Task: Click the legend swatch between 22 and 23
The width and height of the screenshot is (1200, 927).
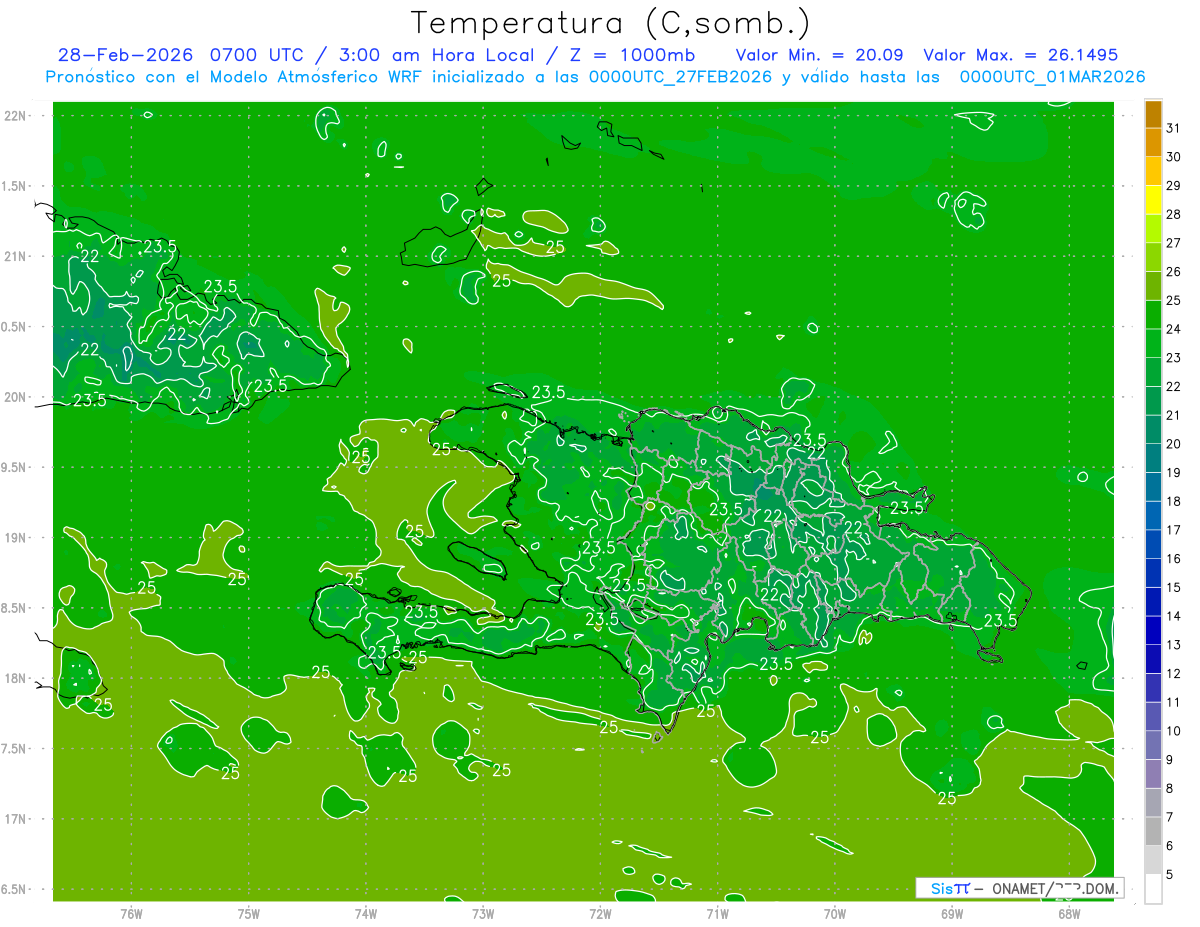Action: (x=1153, y=372)
